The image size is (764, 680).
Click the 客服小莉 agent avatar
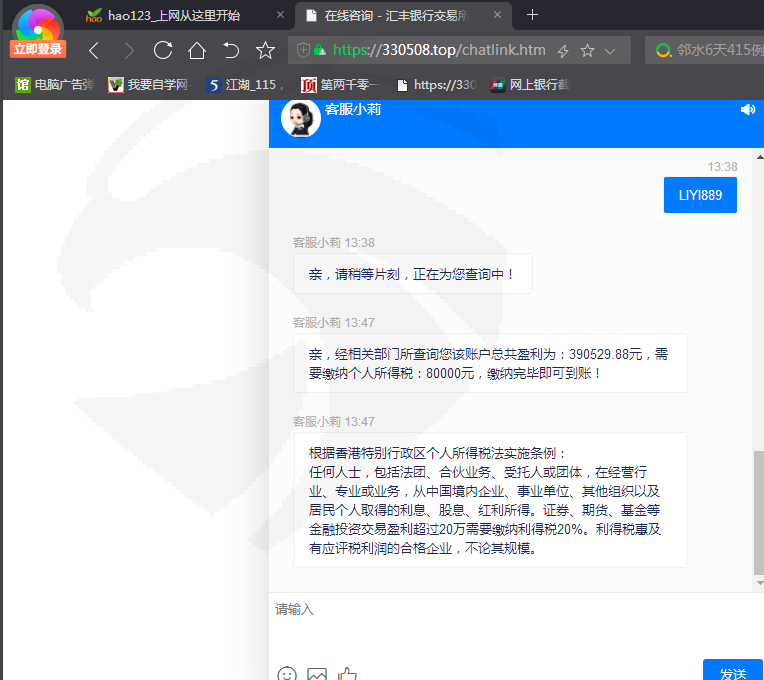pyautogui.click(x=300, y=119)
